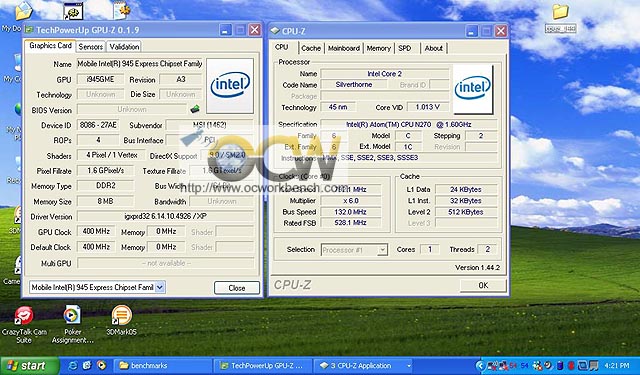The width and height of the screenshot is (640, 375).
Task: Open the My Documents desktop icon
Action: (23, 11)
